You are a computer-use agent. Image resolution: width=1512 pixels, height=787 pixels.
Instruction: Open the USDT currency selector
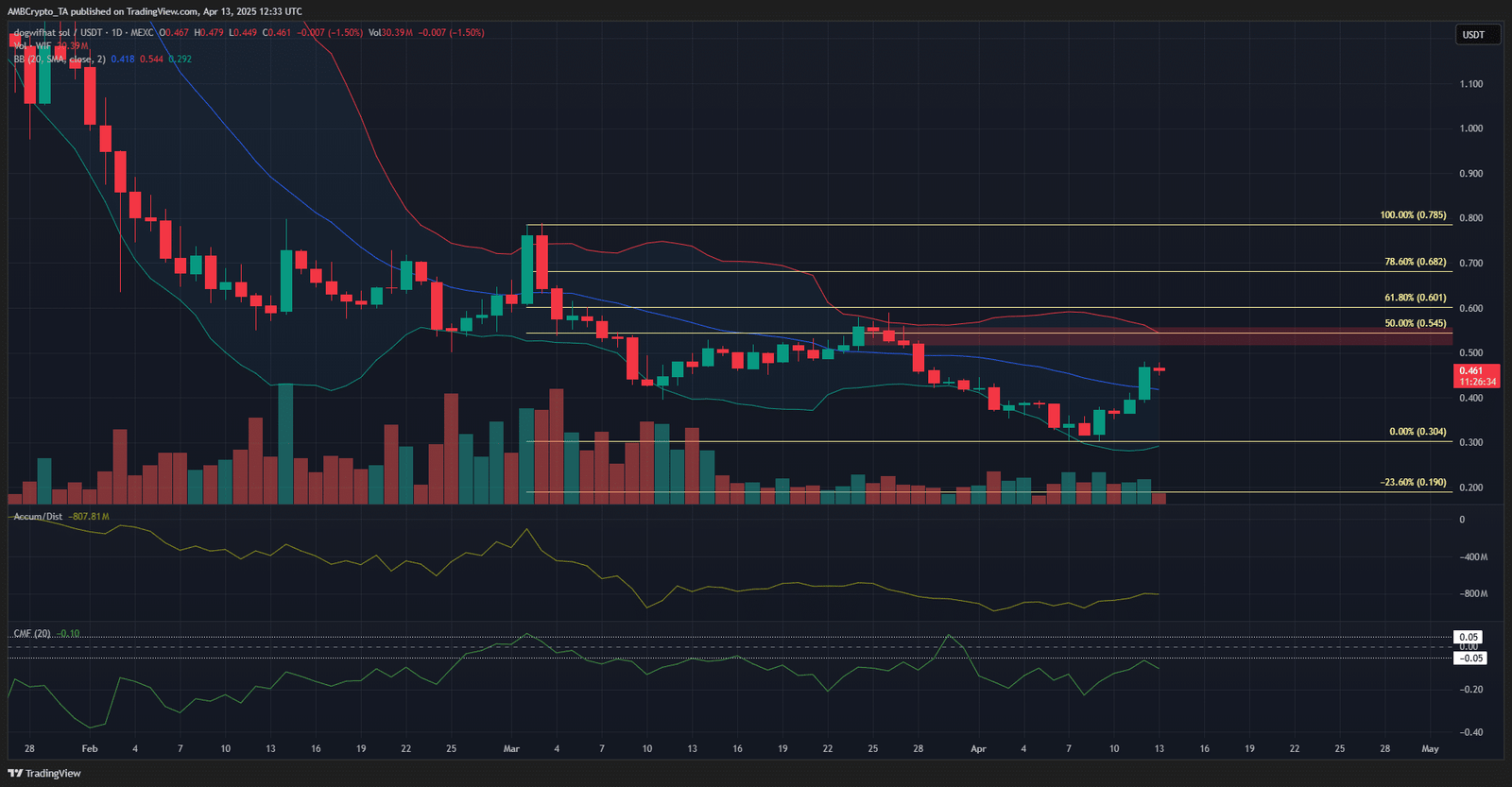1473,35
